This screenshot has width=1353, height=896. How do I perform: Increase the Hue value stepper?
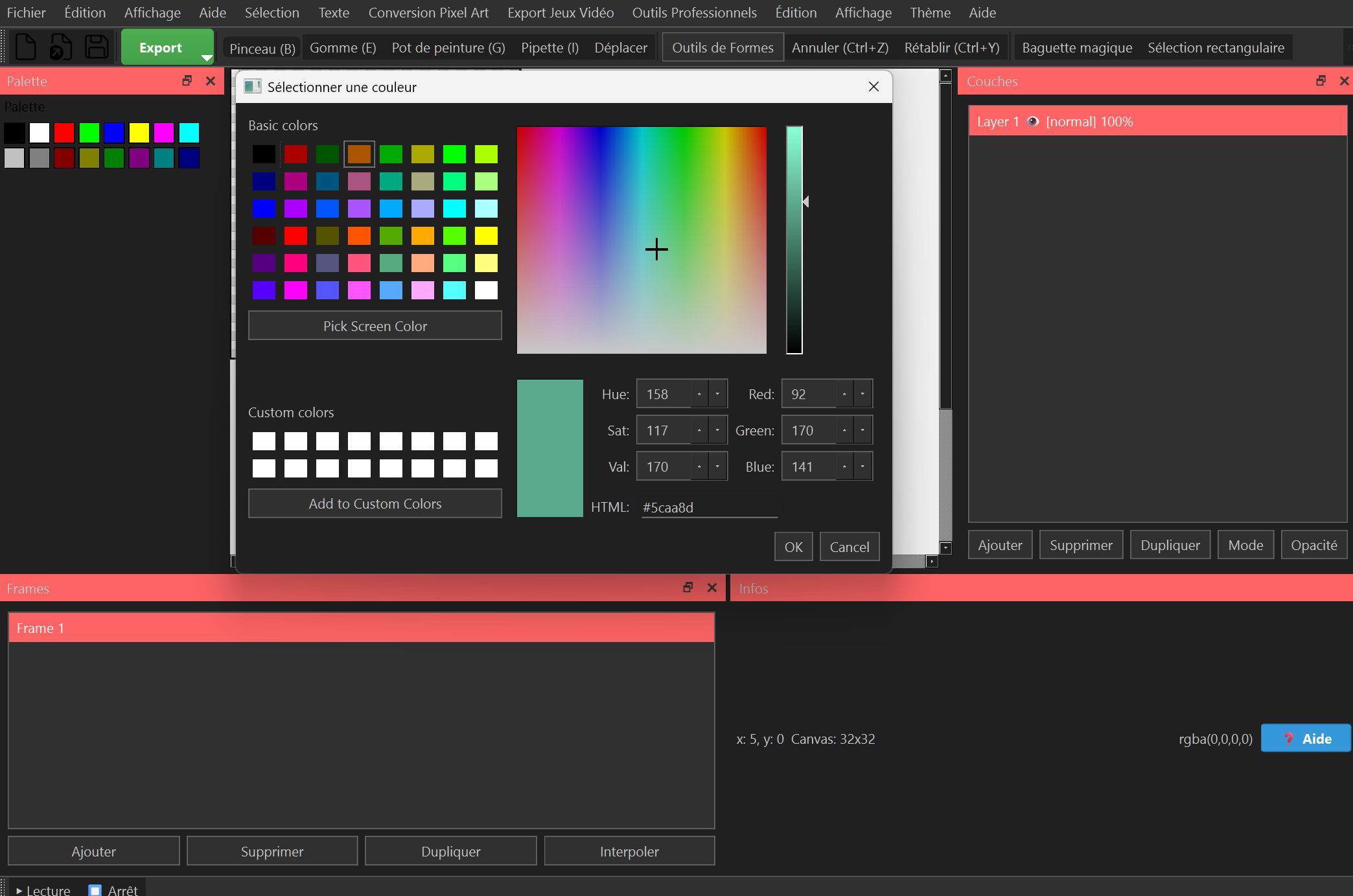coord(699,394)
